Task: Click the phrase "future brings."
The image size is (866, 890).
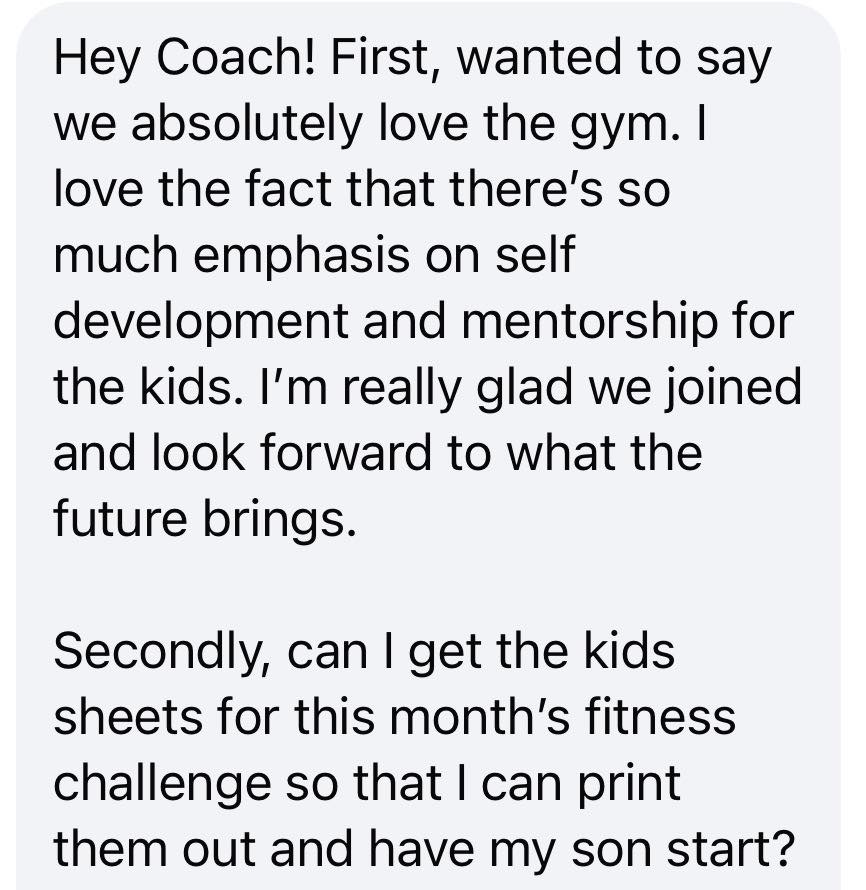Action: pyautogui.click(x=204, y=519)
